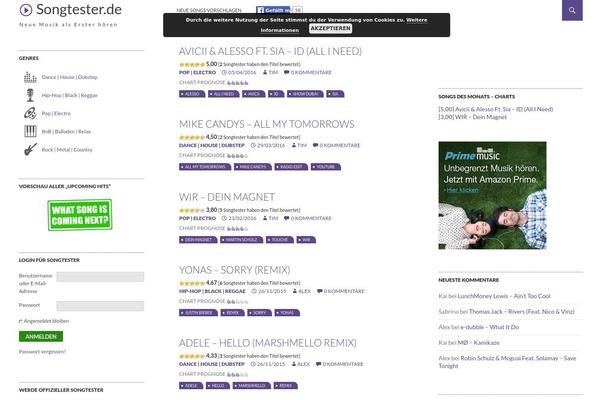Select the Dance House Dubstep equalizer icon

coord(30,77)
